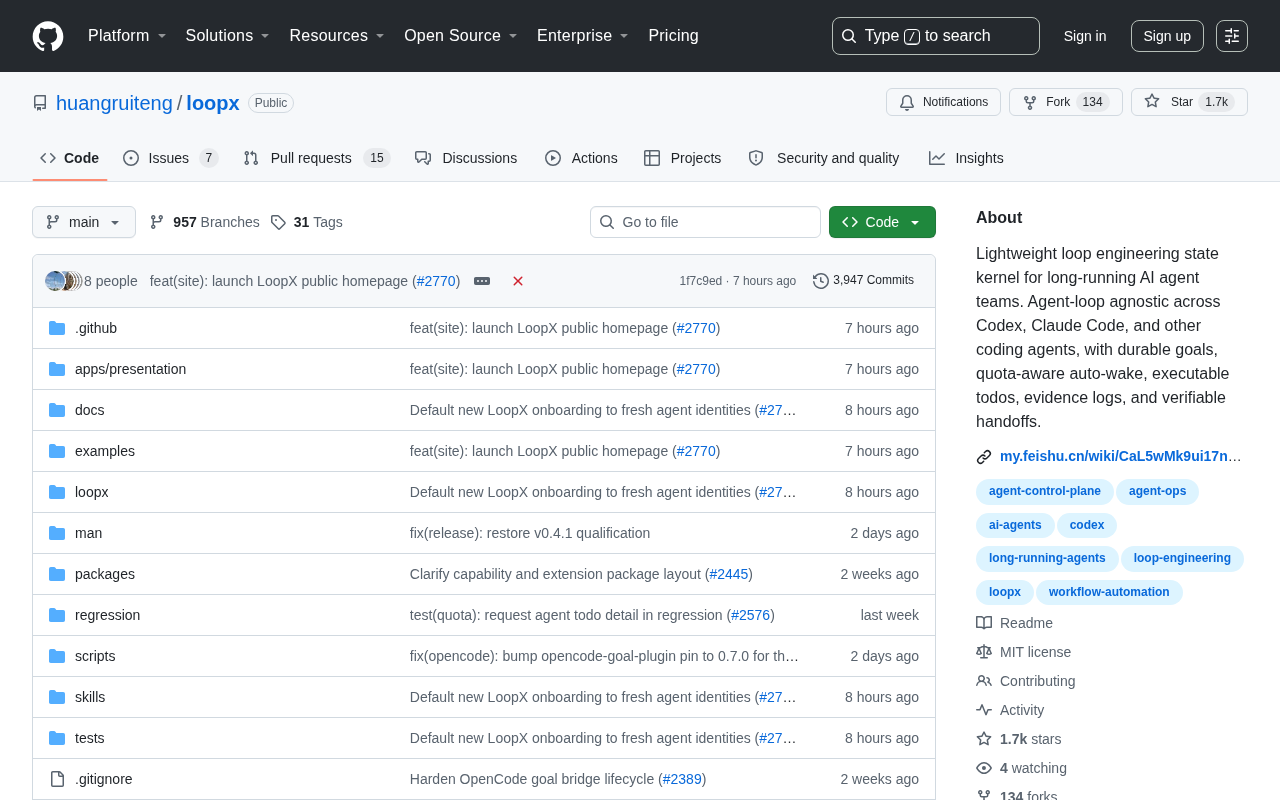
Task: Expand the Open Source menu
Action: (461, 36)
